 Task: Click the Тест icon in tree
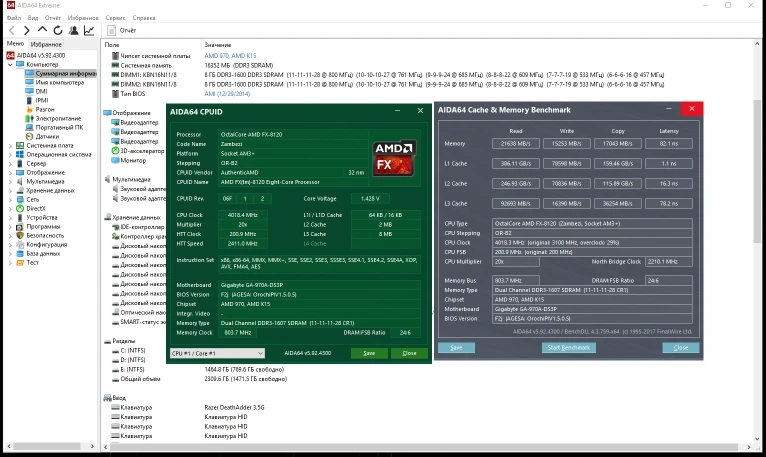20,262
